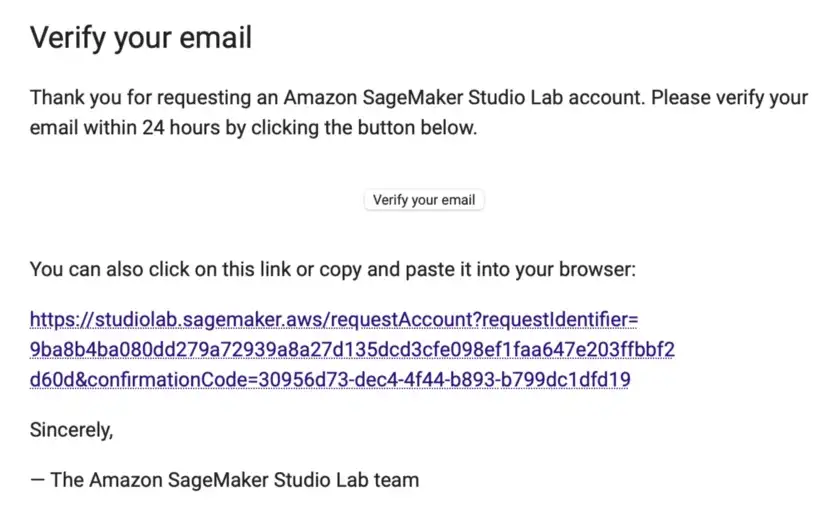
Task: Click the words paste it into your browser
Action: 521,269
